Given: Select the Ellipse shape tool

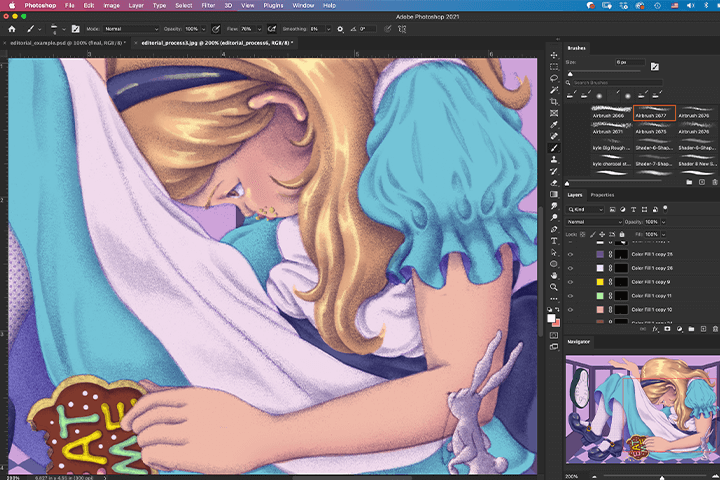Looking at the screenshot, I should (554, 264).
